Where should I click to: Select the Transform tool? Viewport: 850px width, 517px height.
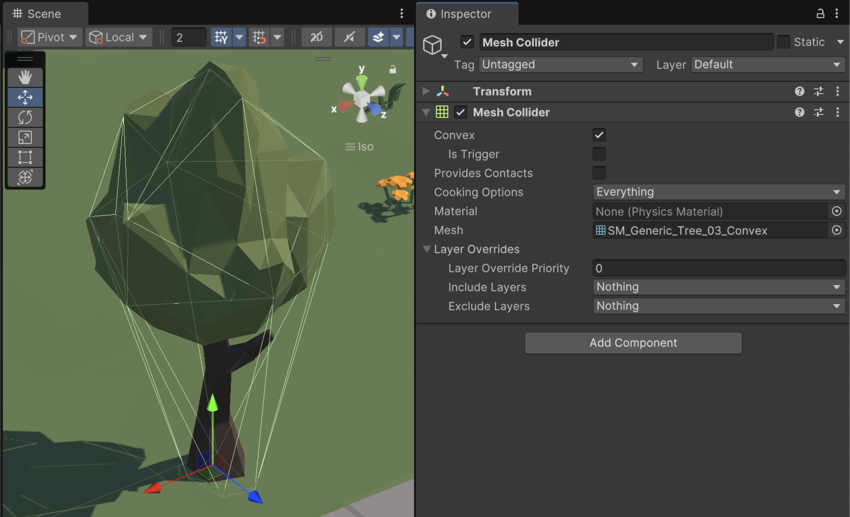(25, 177)
